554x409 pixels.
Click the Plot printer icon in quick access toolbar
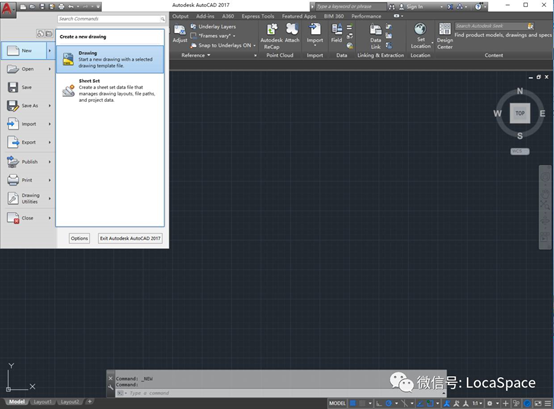(61, 7)
